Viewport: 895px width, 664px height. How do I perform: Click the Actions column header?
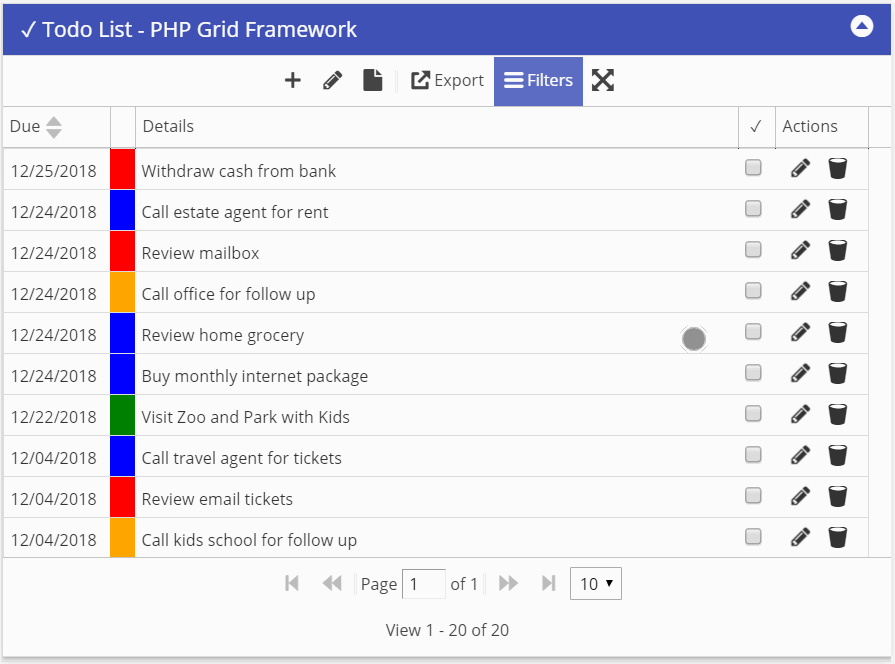[x=809, y=127]
